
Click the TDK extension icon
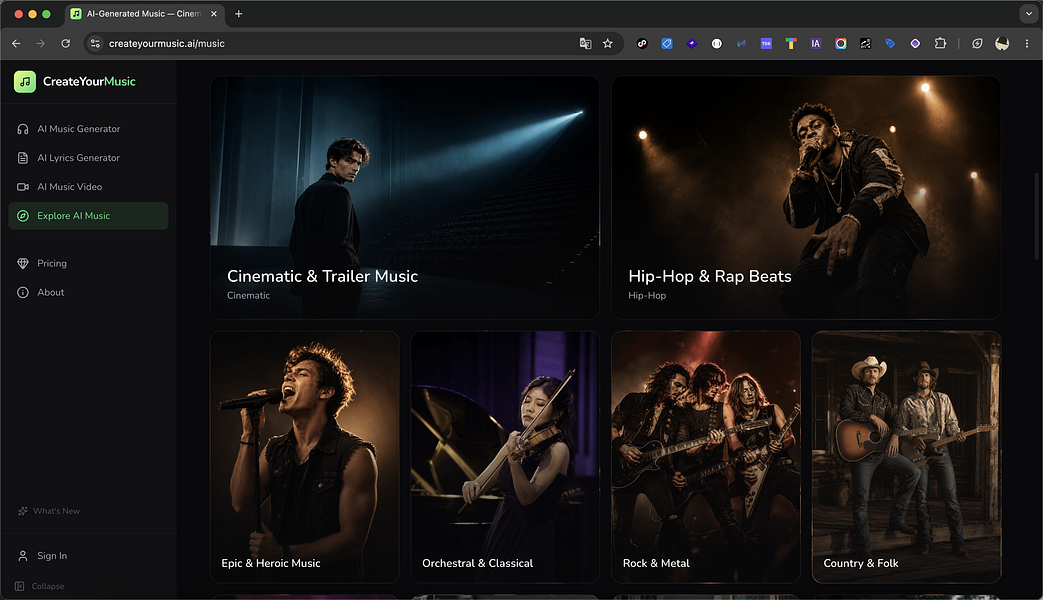point(766,43)
